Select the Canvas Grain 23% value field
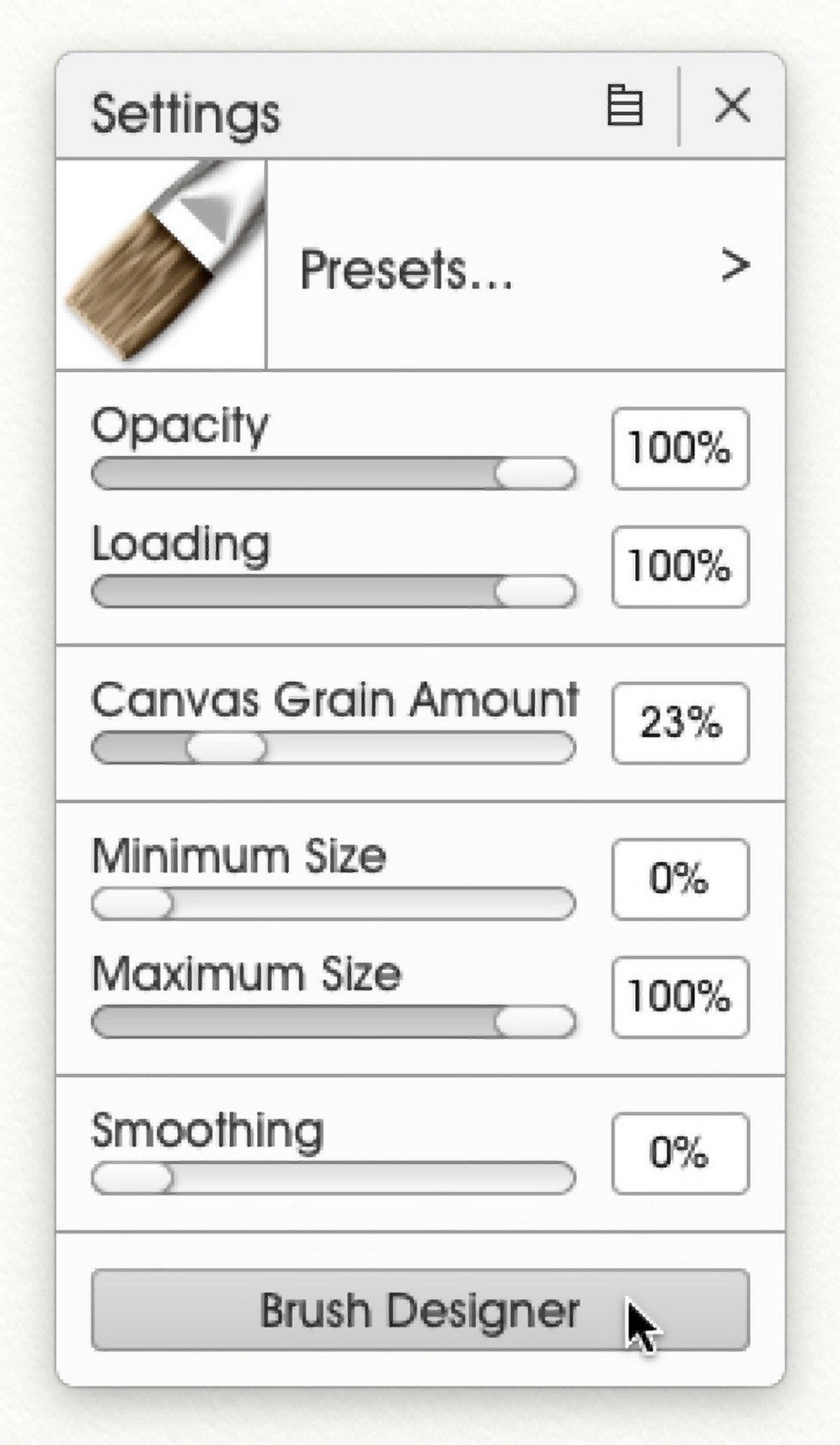This screenshot has height=1445, width=840. pyautogui.click(x=680, y=723)
